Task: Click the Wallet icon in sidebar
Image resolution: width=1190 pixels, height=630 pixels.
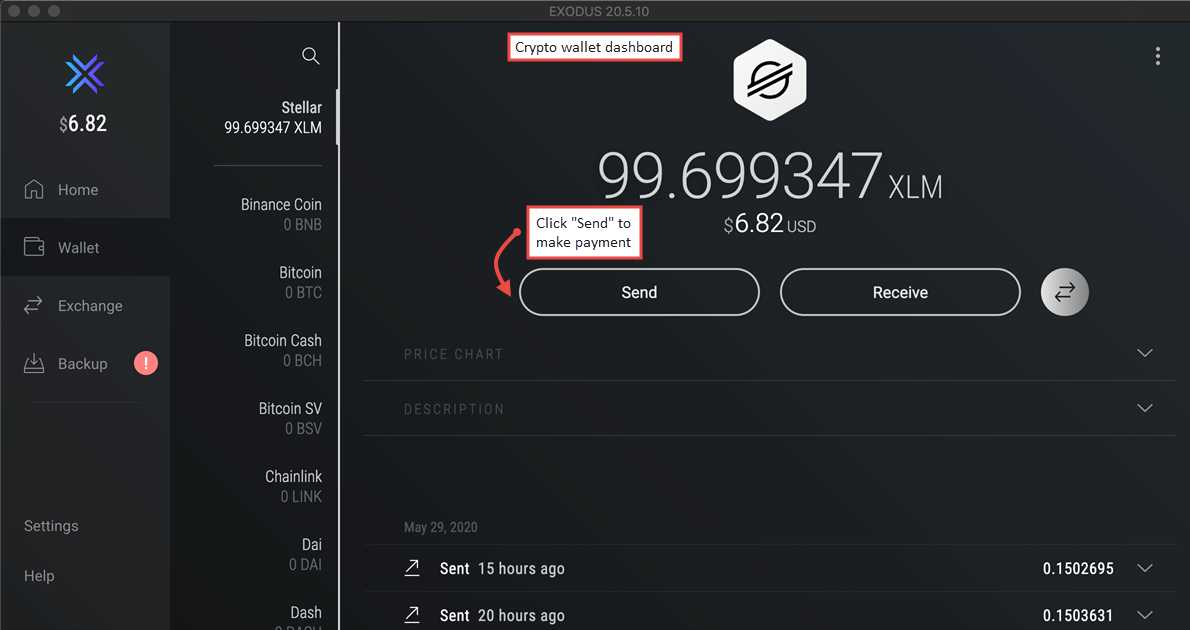Action: 34,247
